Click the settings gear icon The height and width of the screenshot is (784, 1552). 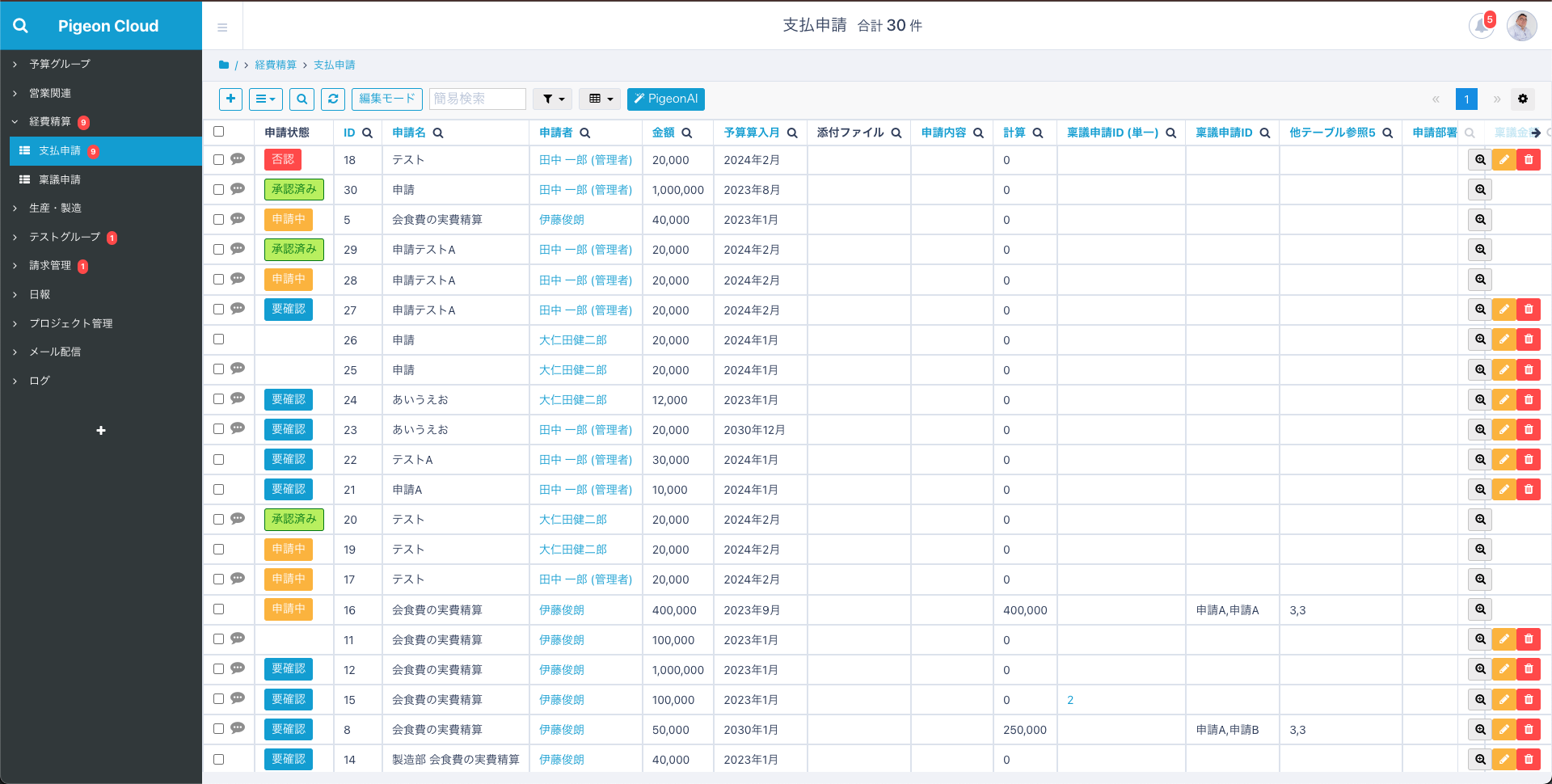[1523, 99]
